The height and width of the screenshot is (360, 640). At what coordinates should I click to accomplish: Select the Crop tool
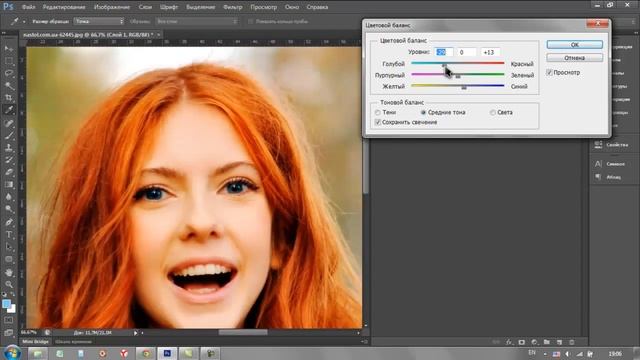[9, 98]
